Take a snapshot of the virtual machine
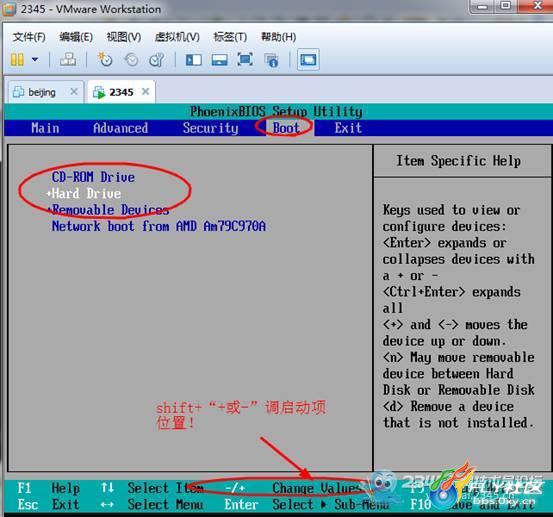Screen dimensions: 553x517 [105, 59]
